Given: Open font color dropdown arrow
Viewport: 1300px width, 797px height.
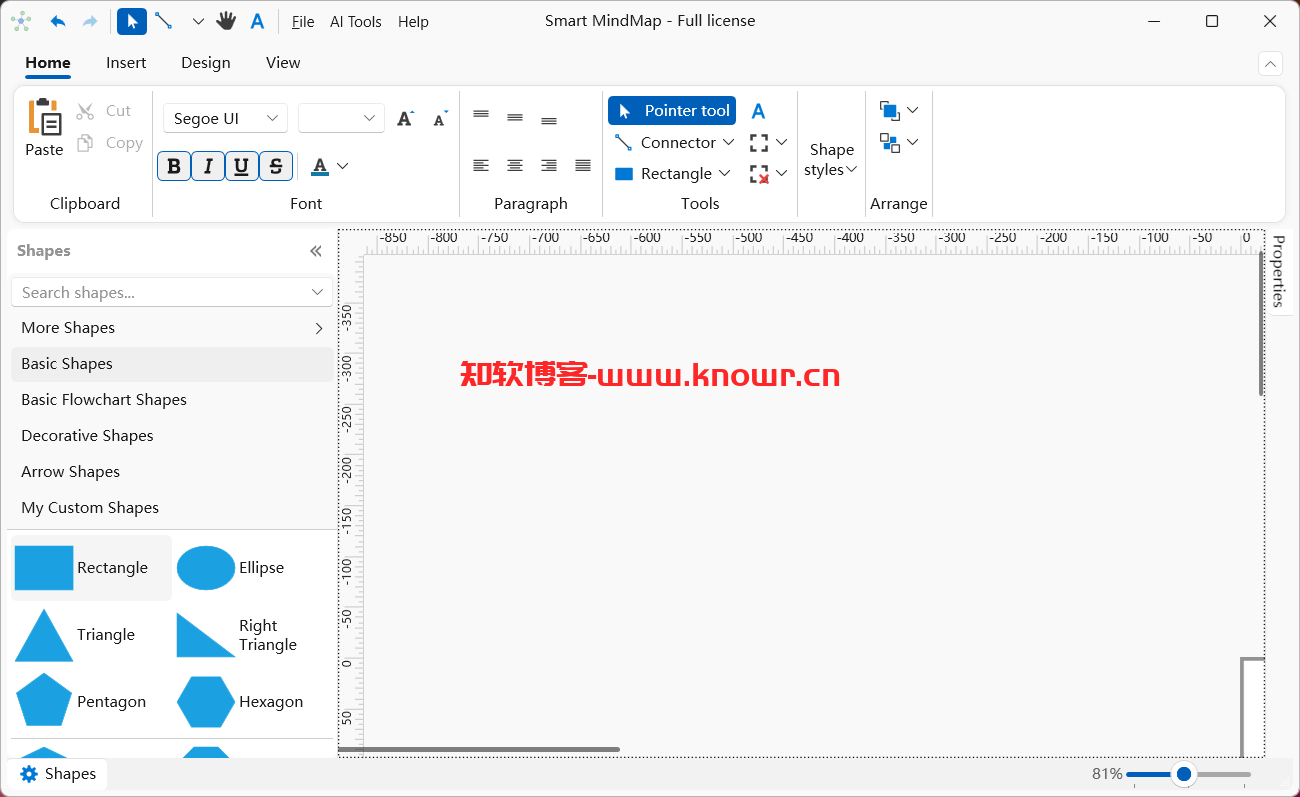Looking at the screenshot, I should click(x=342, y=166).
